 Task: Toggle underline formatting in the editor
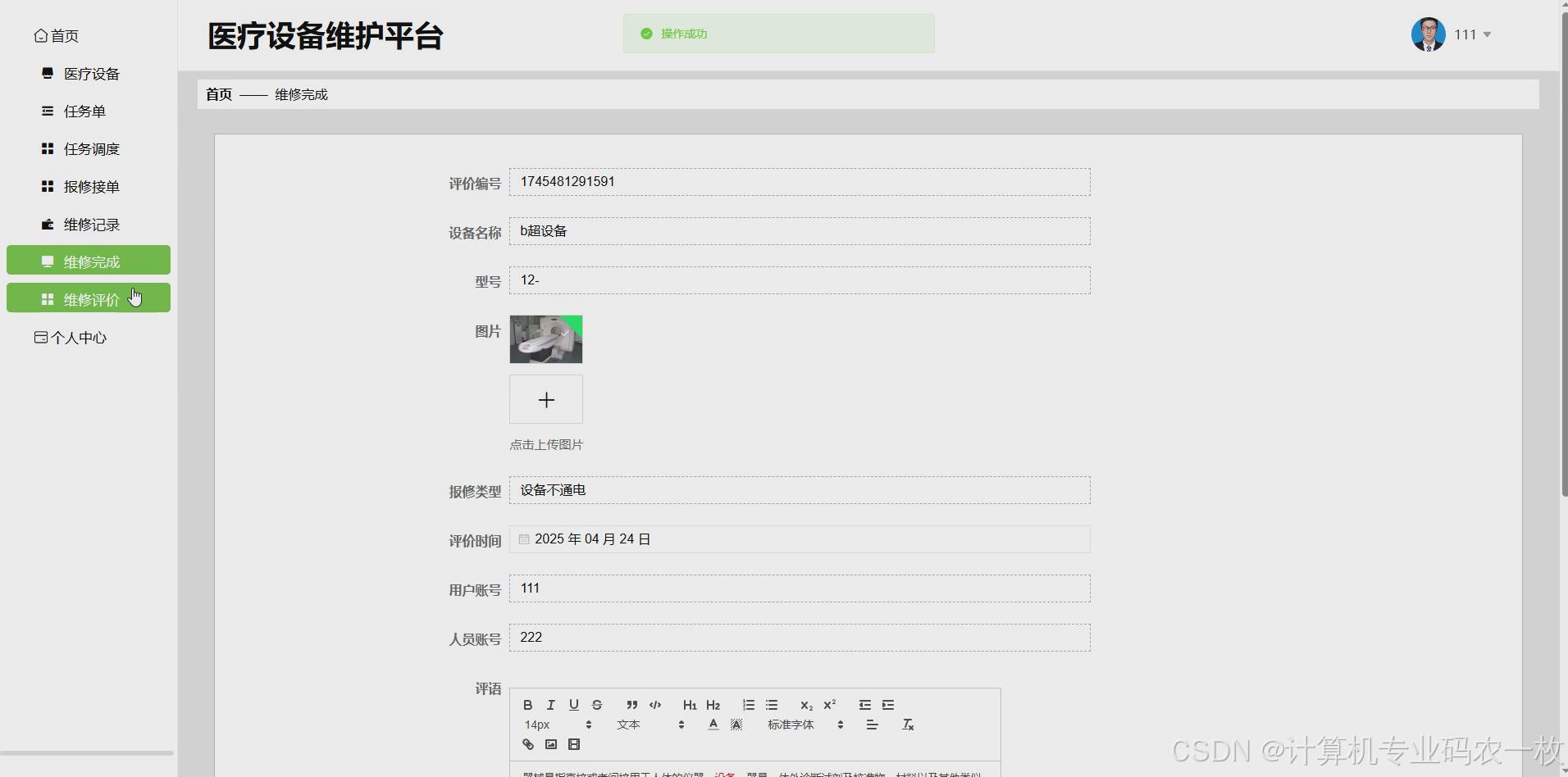click(x=573, y=705)
